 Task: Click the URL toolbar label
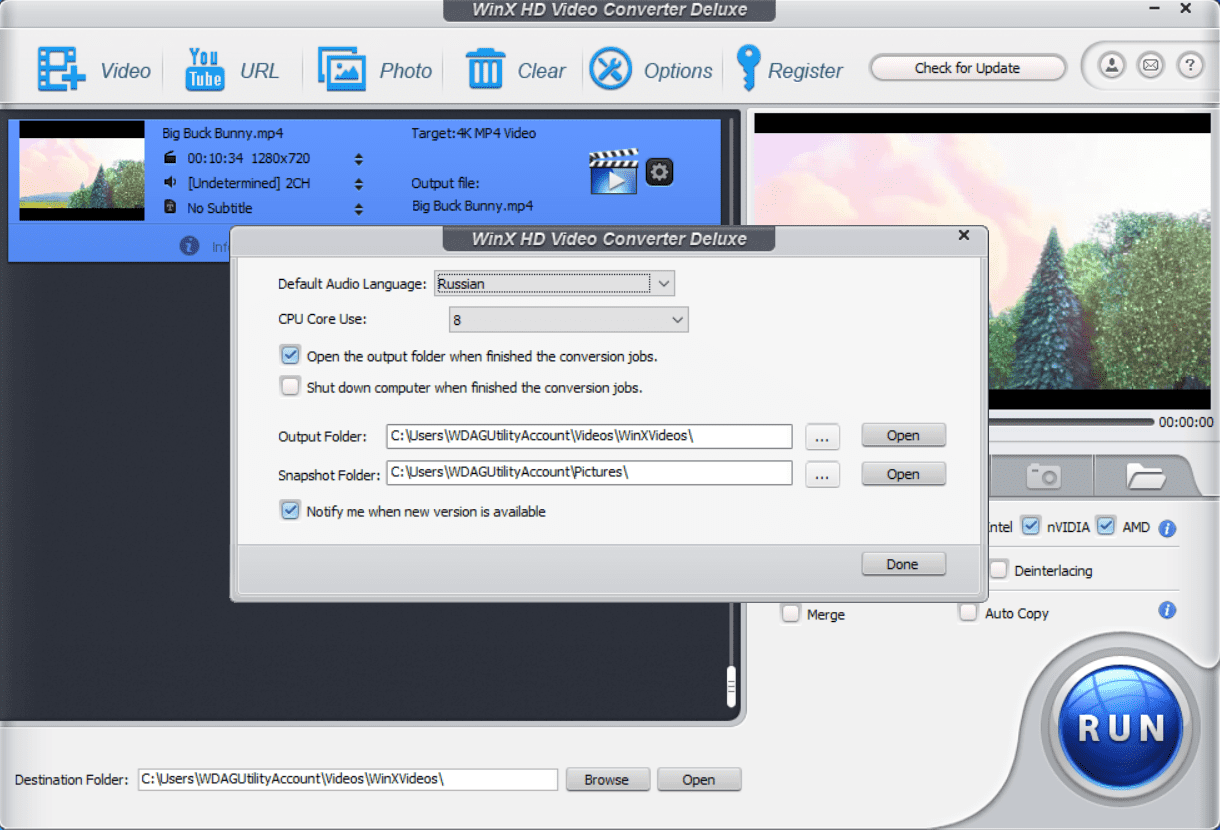pos(259,71)
